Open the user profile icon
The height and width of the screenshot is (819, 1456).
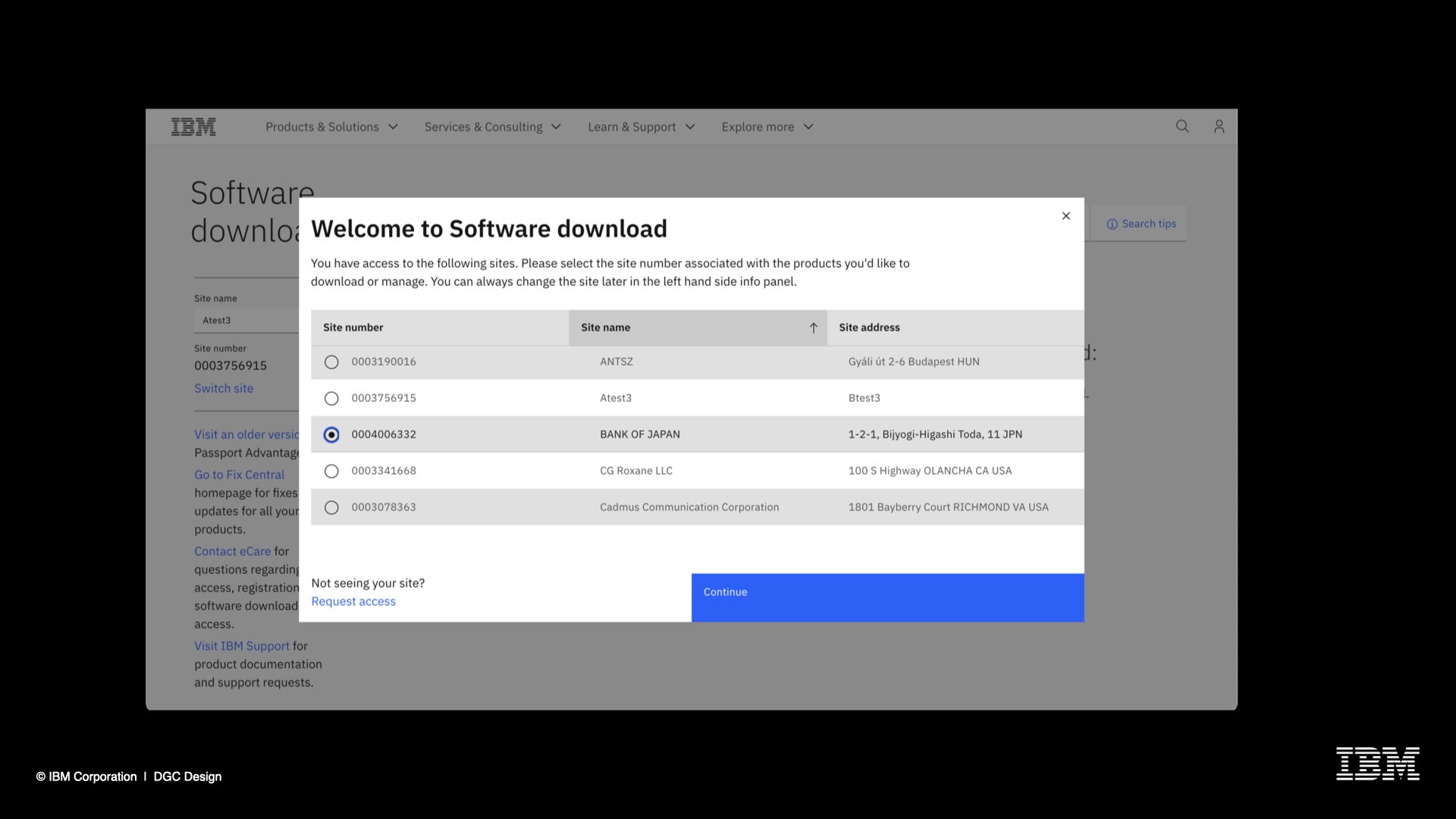pos(1219,127)
